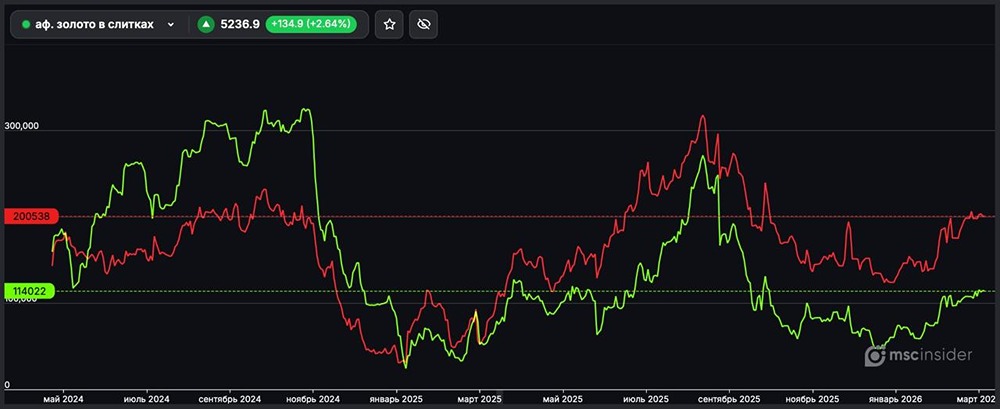Viewport: 1000px width, 409px height.
Task: Click the май 2024 axis label
Action: point(63,398)
